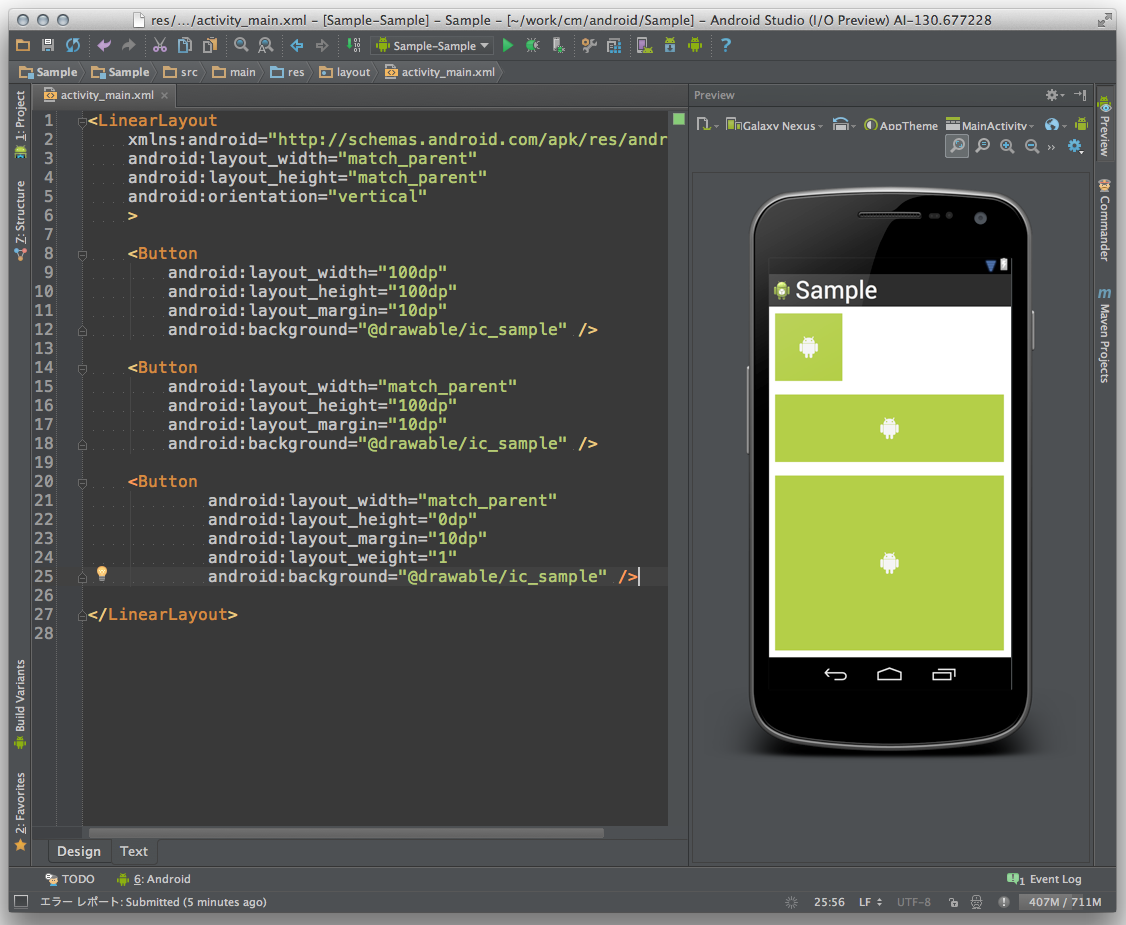The height and width of the screenshot is (925, 1126).
Task: Close the activity_main.xml tab
Action: pyautogui.click(x=164, y=95)
